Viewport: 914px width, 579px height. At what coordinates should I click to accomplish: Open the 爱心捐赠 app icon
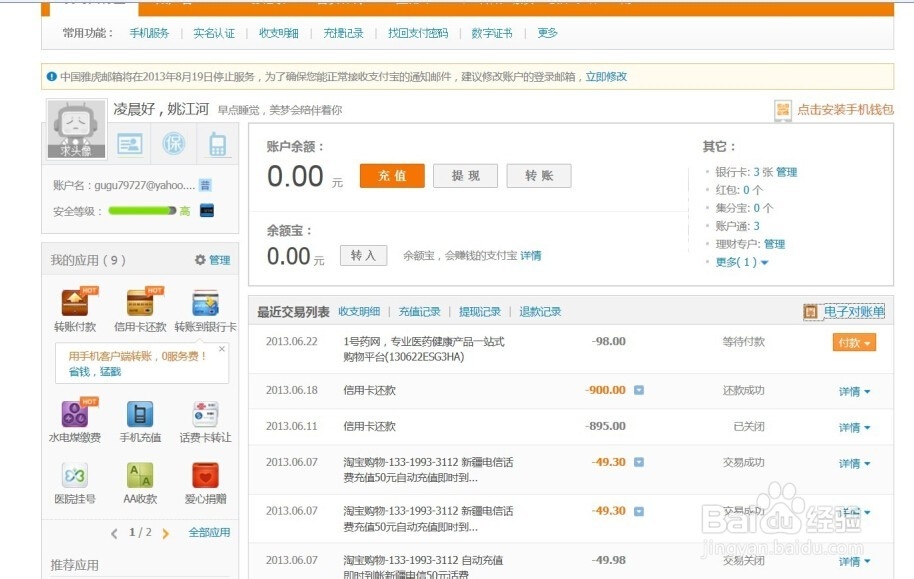[205, 476]
